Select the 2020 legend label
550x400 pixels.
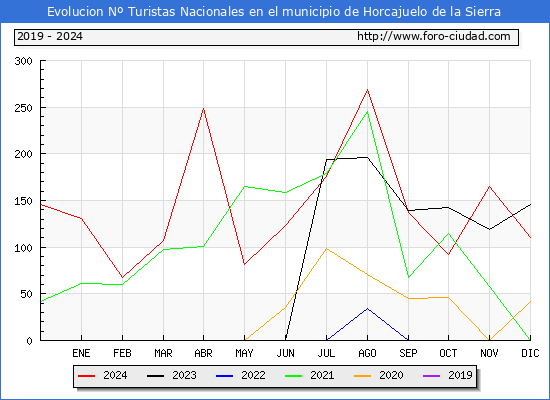coord(391,375)
